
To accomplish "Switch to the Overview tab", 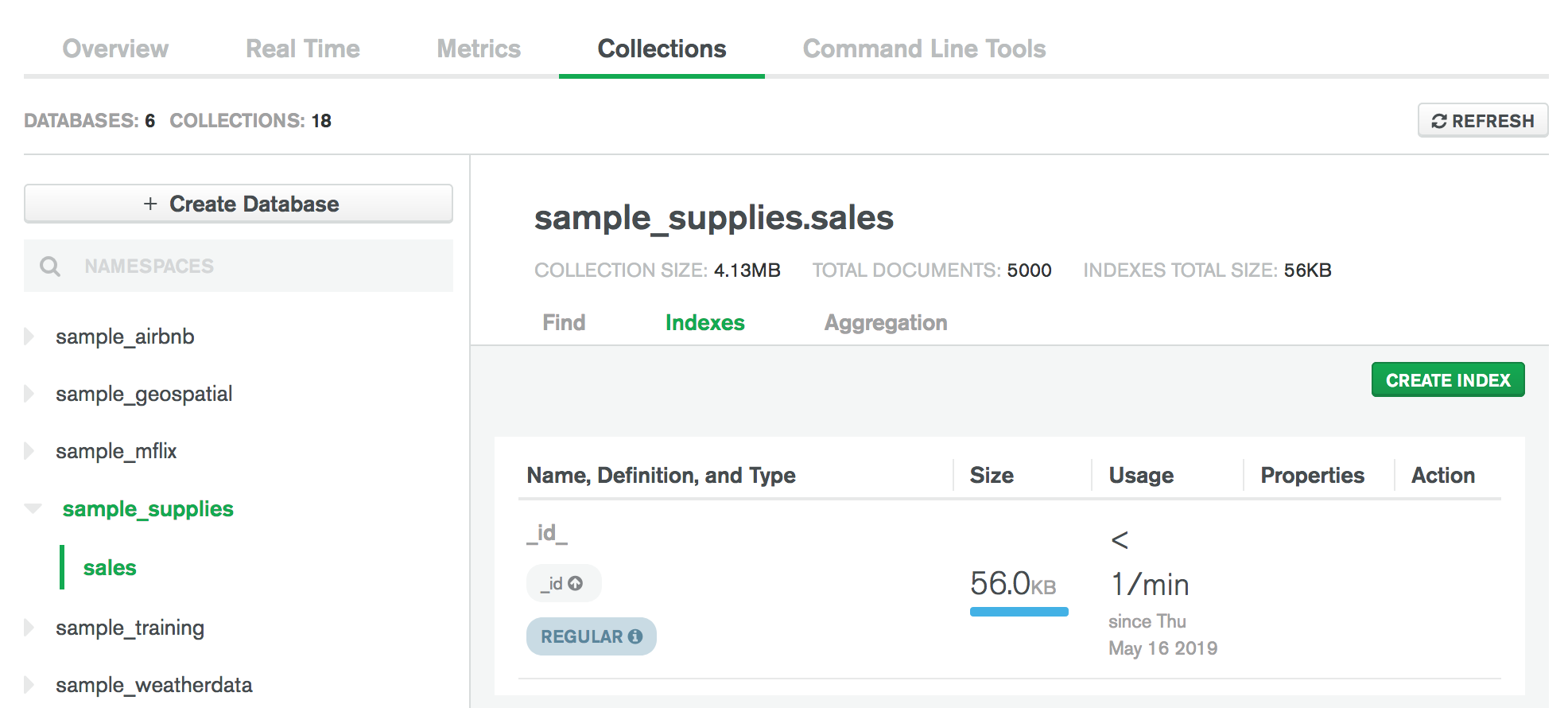I will click(115, 49).
